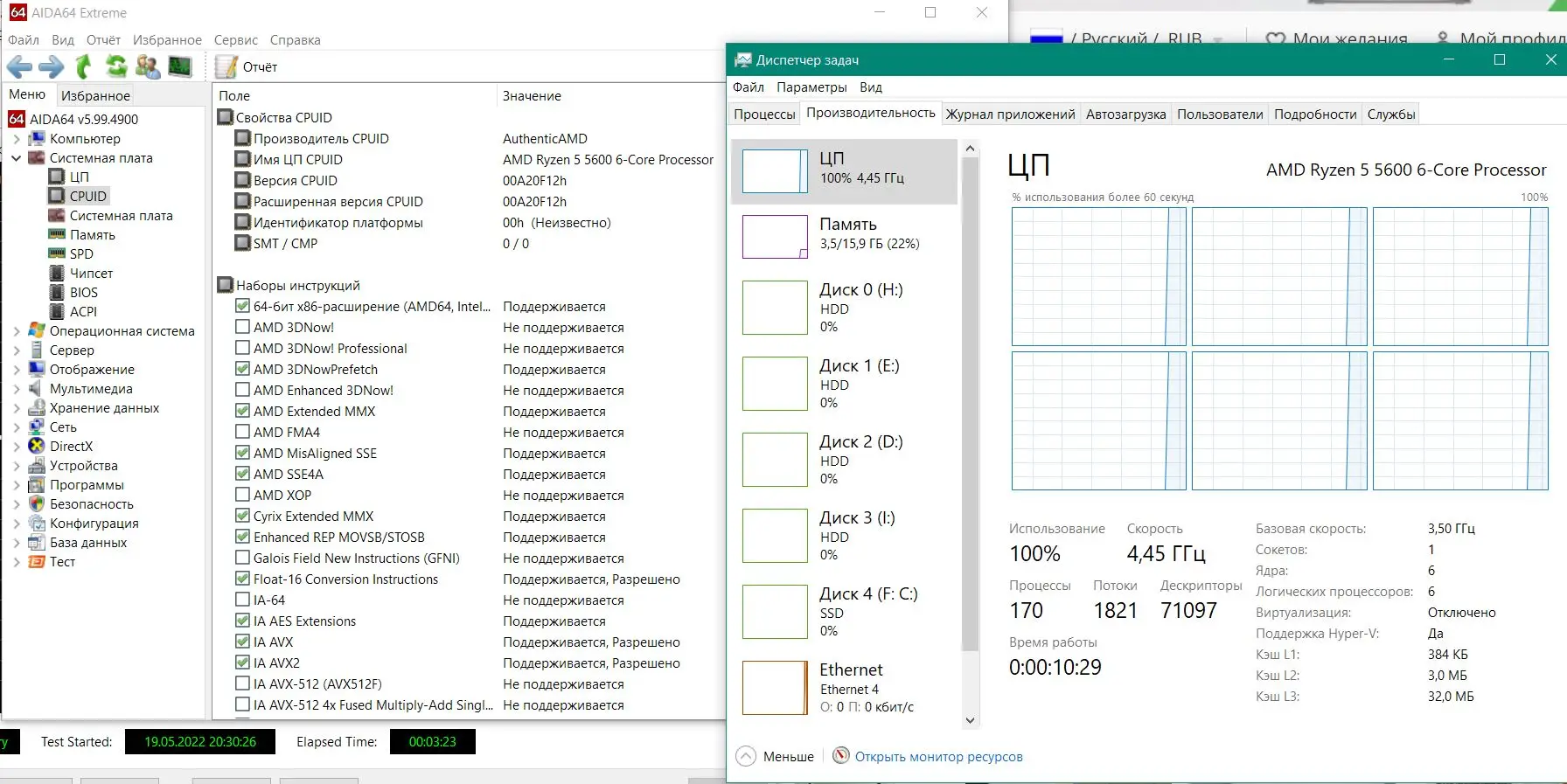
Task: Collapse the Системная плата tree node
Action: click(x=17, y=158)
